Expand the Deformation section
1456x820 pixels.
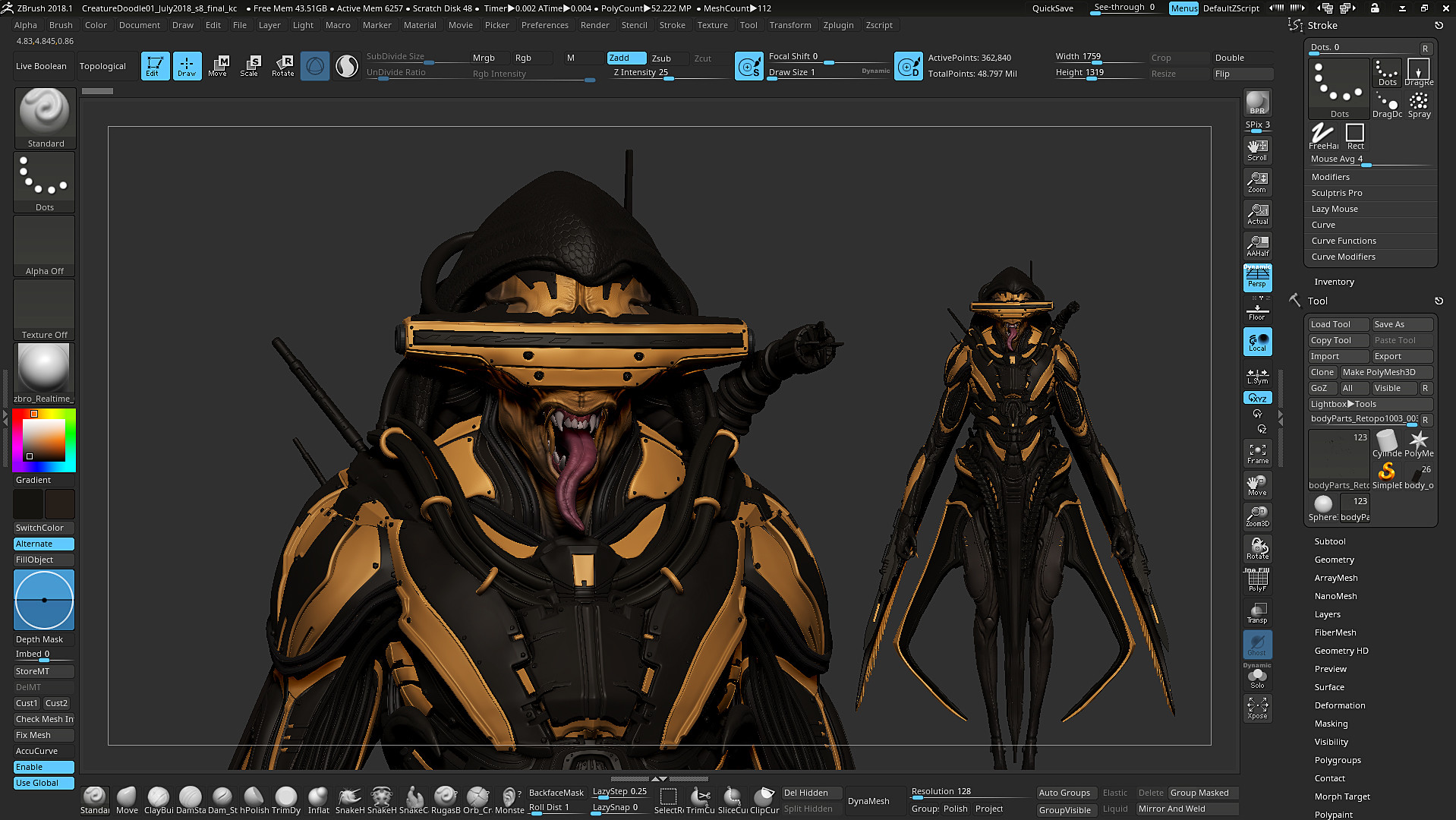pyautogui.click(x=1339, y=705)
